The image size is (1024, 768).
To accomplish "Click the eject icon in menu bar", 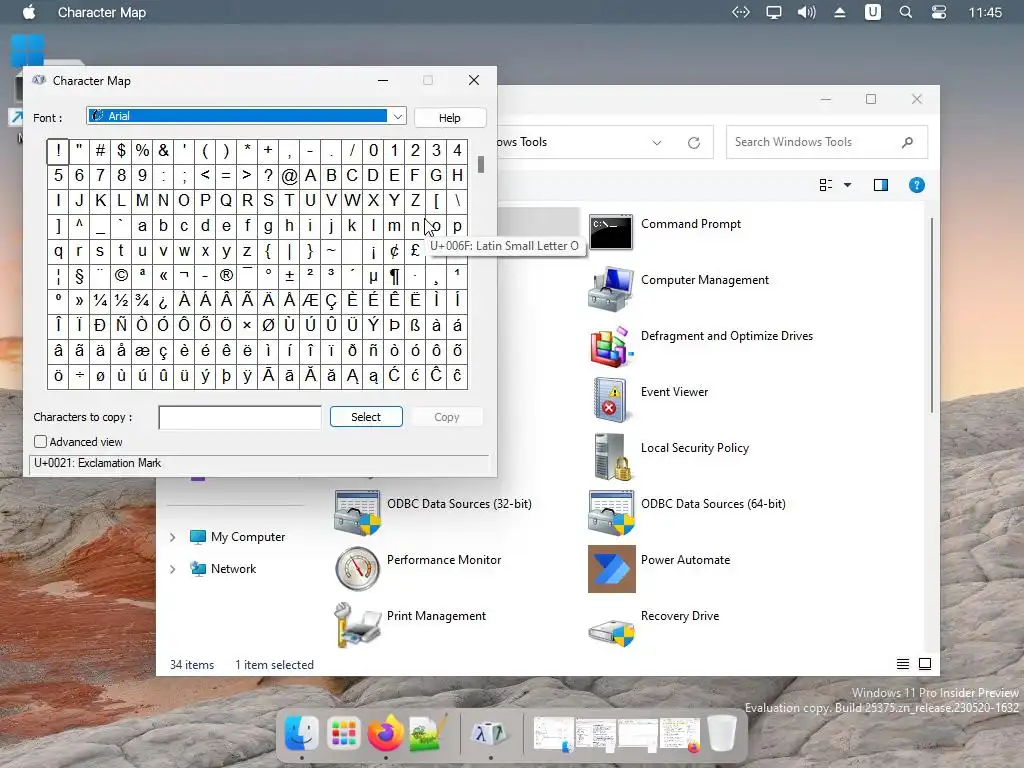I will tap(840, 12).
